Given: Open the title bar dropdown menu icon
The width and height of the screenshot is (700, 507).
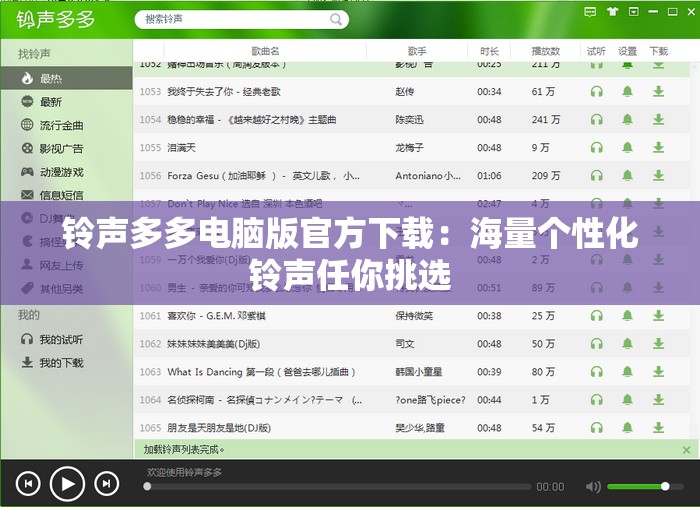Looking at the screenshot, I should pyautogui.click(x=633, y=12).
